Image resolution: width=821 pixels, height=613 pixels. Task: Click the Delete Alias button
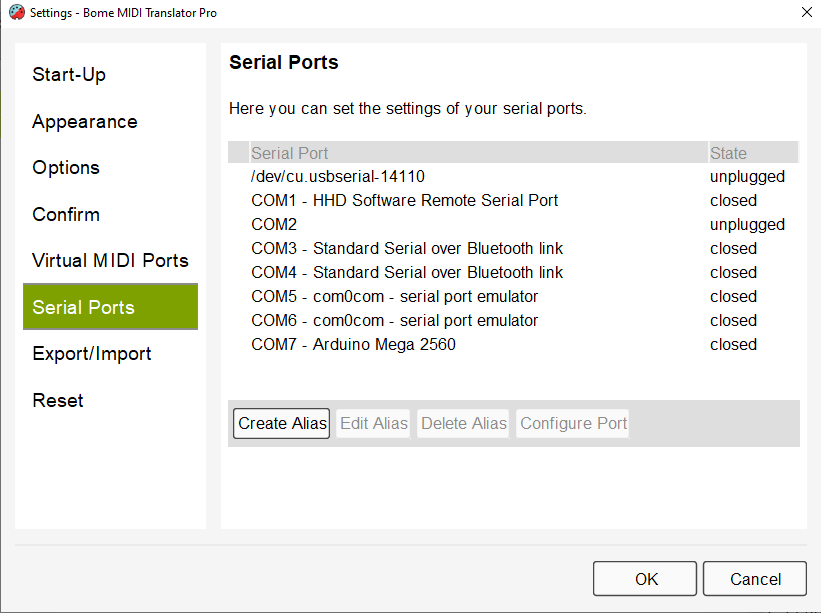(x=463, y=423)
